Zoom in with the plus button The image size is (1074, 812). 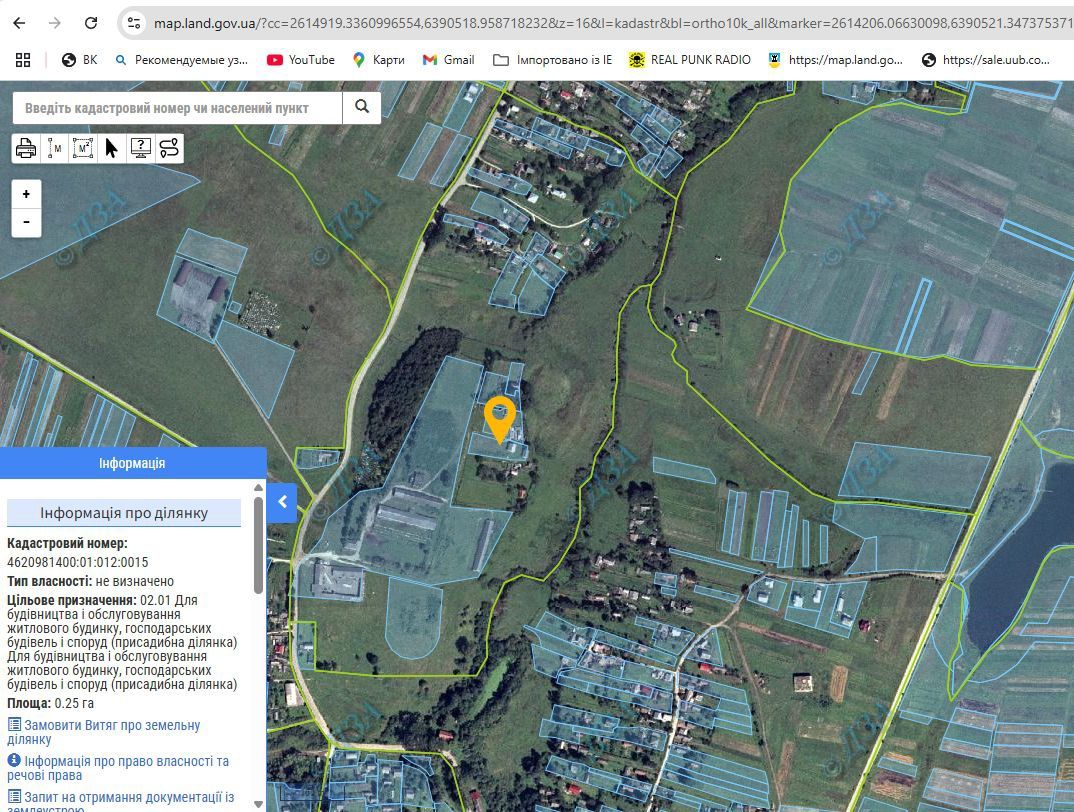click(26, 194)
